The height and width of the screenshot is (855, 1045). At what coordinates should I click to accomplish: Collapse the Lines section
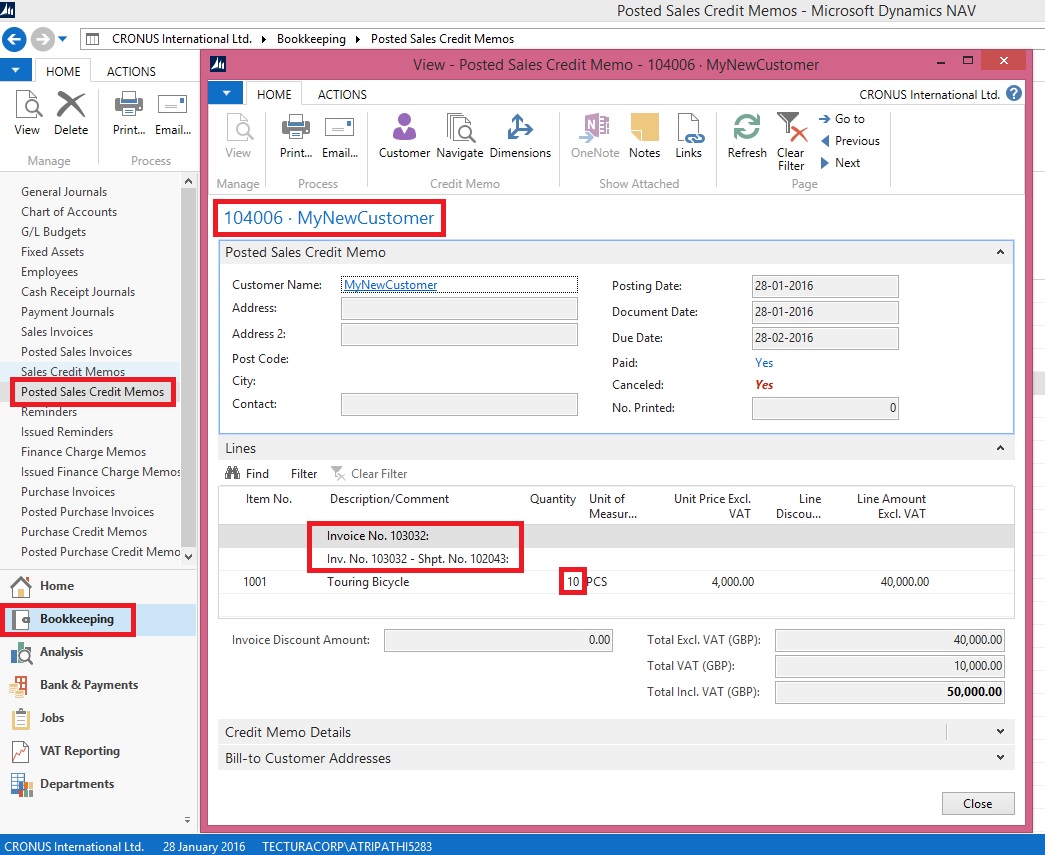(x=1000, y=449)
